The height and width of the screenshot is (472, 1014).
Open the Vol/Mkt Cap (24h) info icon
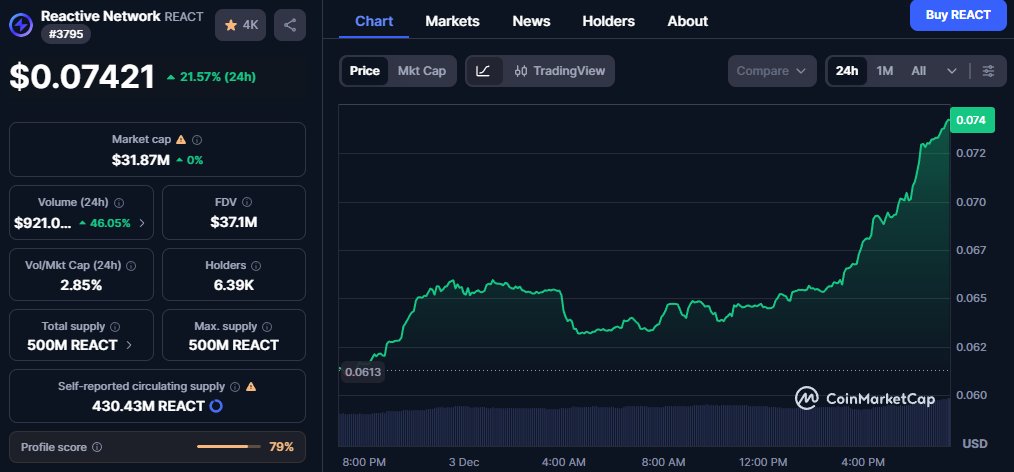click(131, 266)
